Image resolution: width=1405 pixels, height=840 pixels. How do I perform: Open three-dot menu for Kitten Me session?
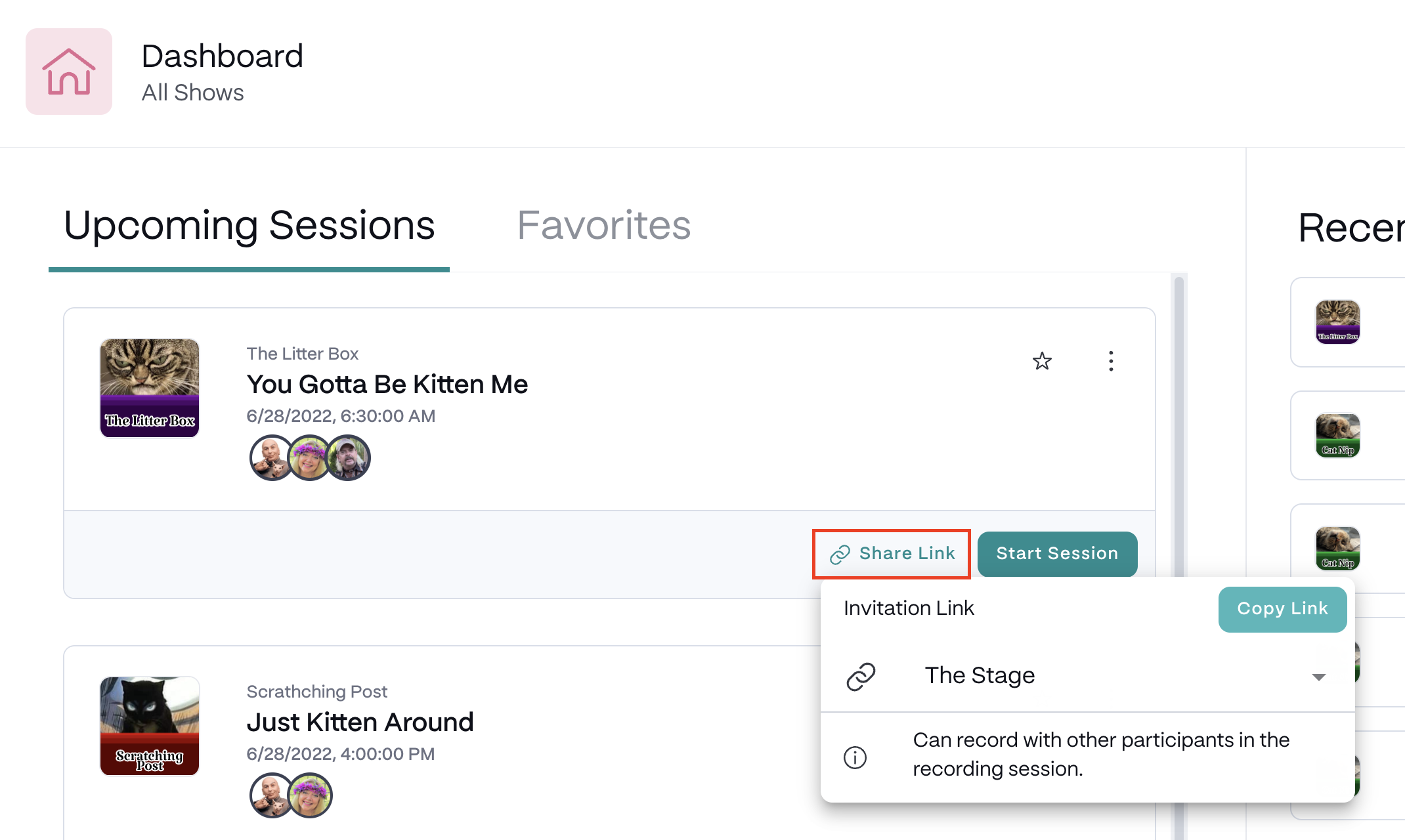point(1111,361)
